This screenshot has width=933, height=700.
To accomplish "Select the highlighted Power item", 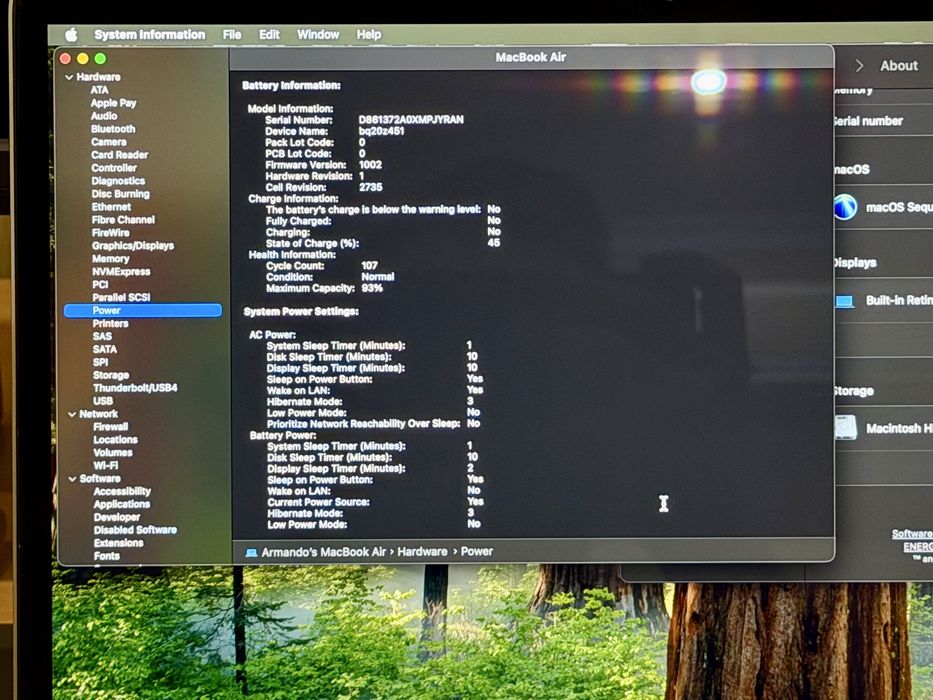I will (143, 311).
